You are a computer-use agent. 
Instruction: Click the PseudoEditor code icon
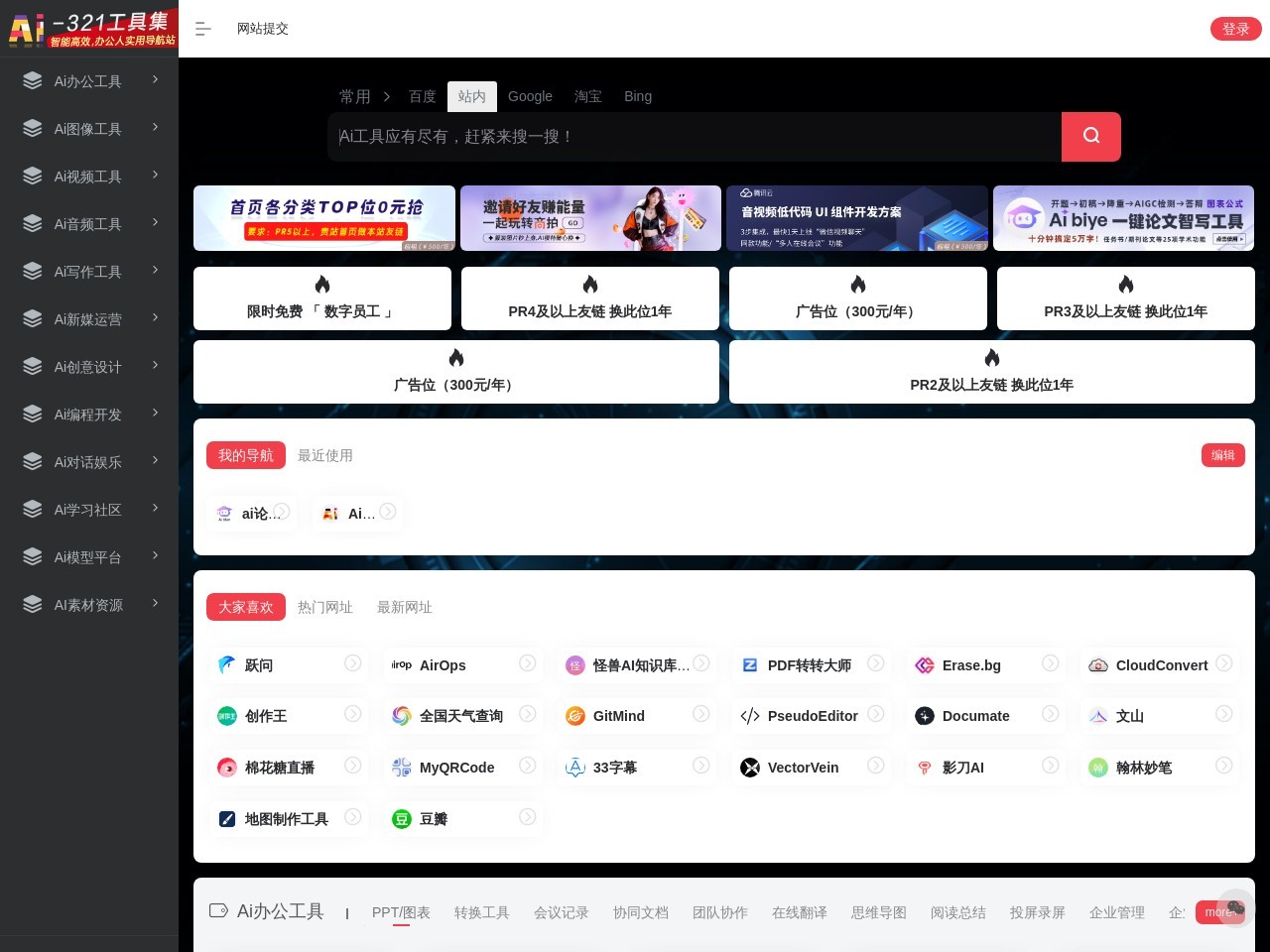click(x=750, y=716)
